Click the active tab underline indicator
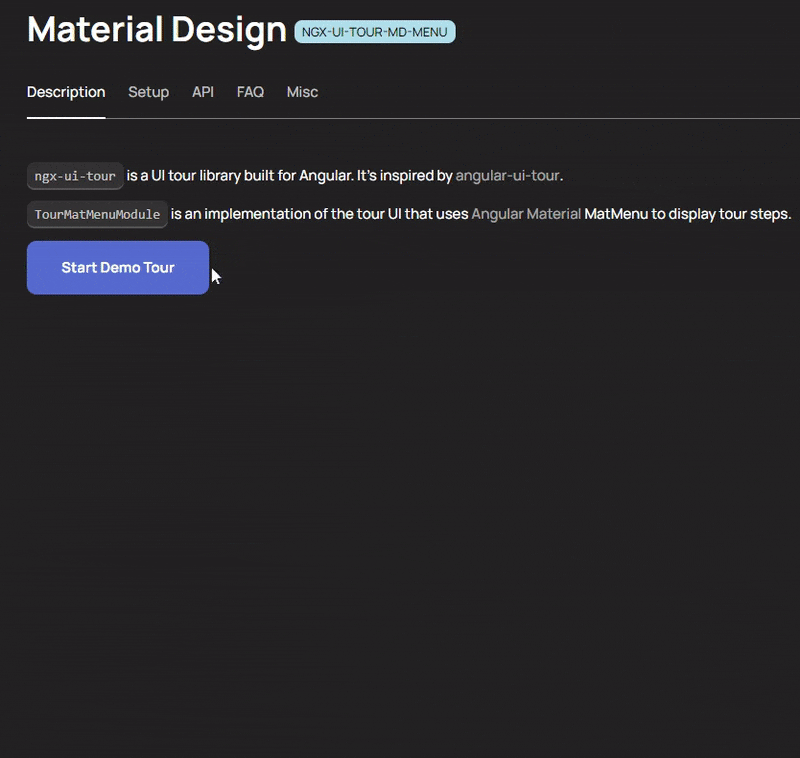Screen dimensions: 800x758 coord(66,115)
